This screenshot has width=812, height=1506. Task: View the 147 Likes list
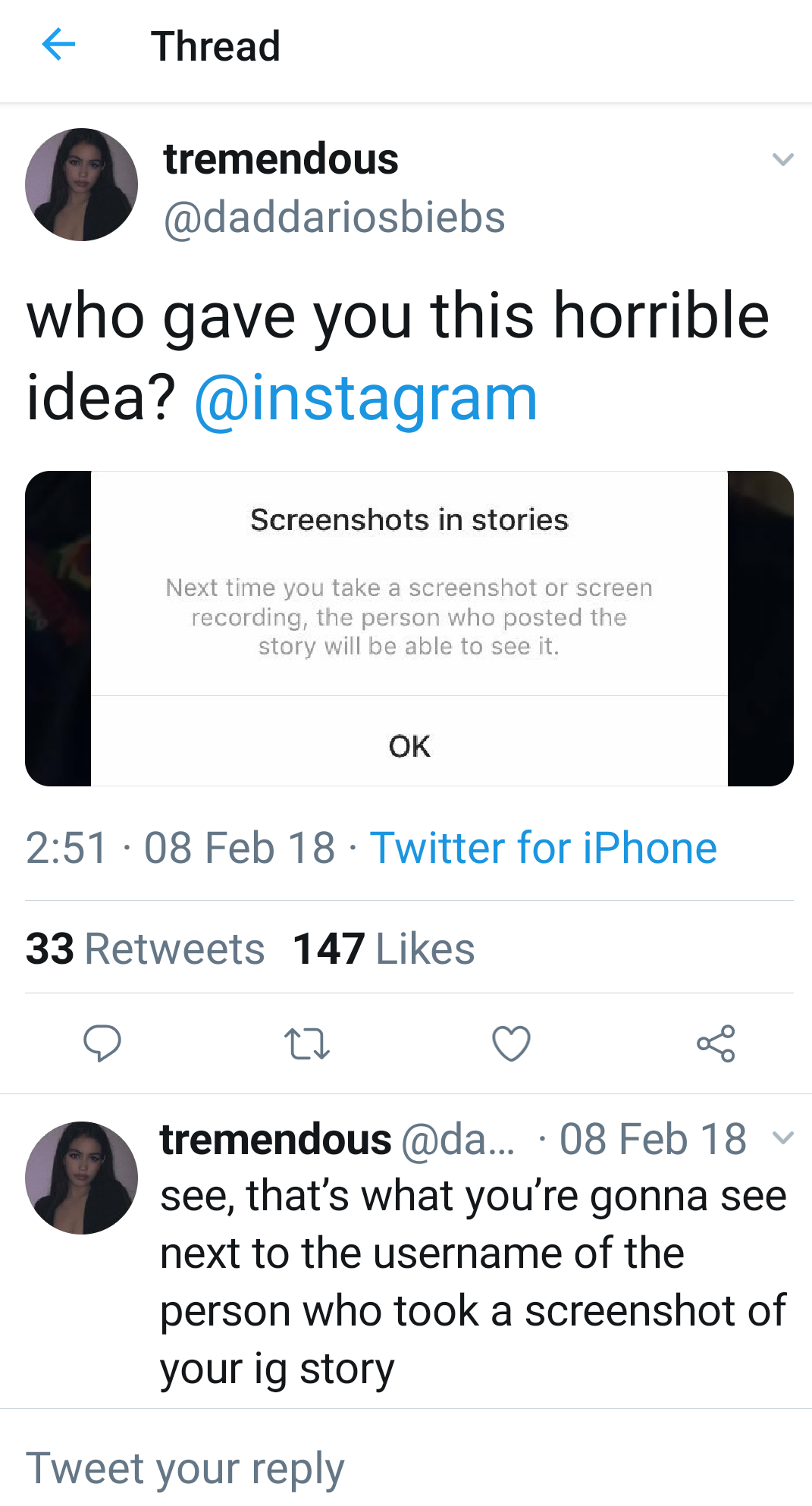pos(384,949)
